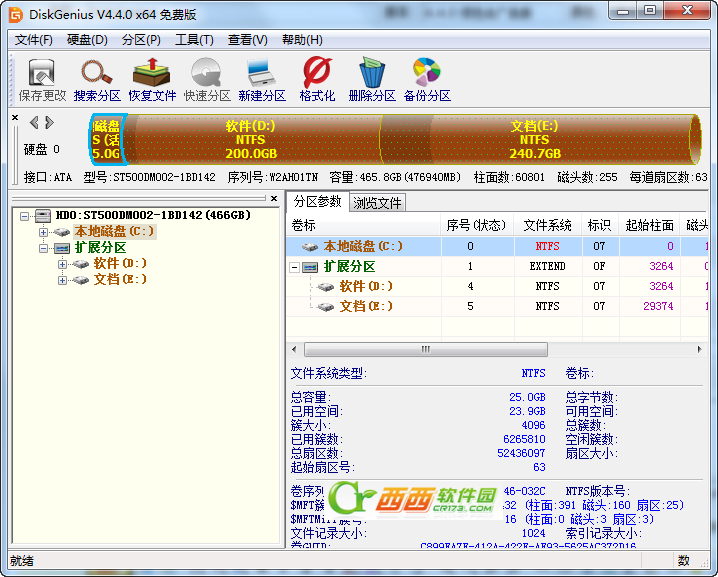Viewport: 718px width, 577px height.
Task: Click the 扩展分区 icon in the table
Action: click(310, 267)
